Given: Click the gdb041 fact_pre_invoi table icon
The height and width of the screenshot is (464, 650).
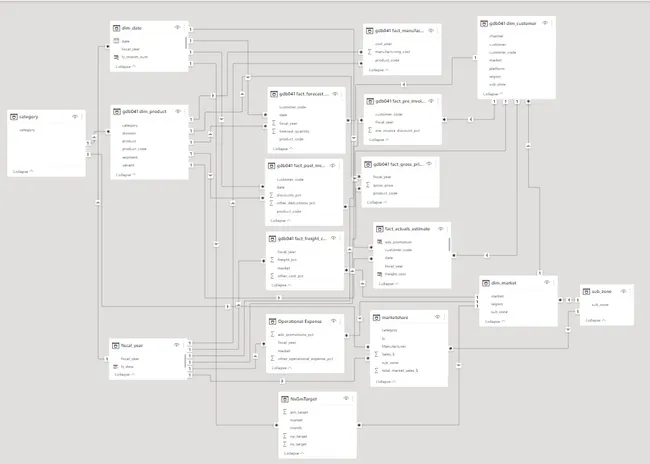Looking at the screenshot, I should coord(370,101).
